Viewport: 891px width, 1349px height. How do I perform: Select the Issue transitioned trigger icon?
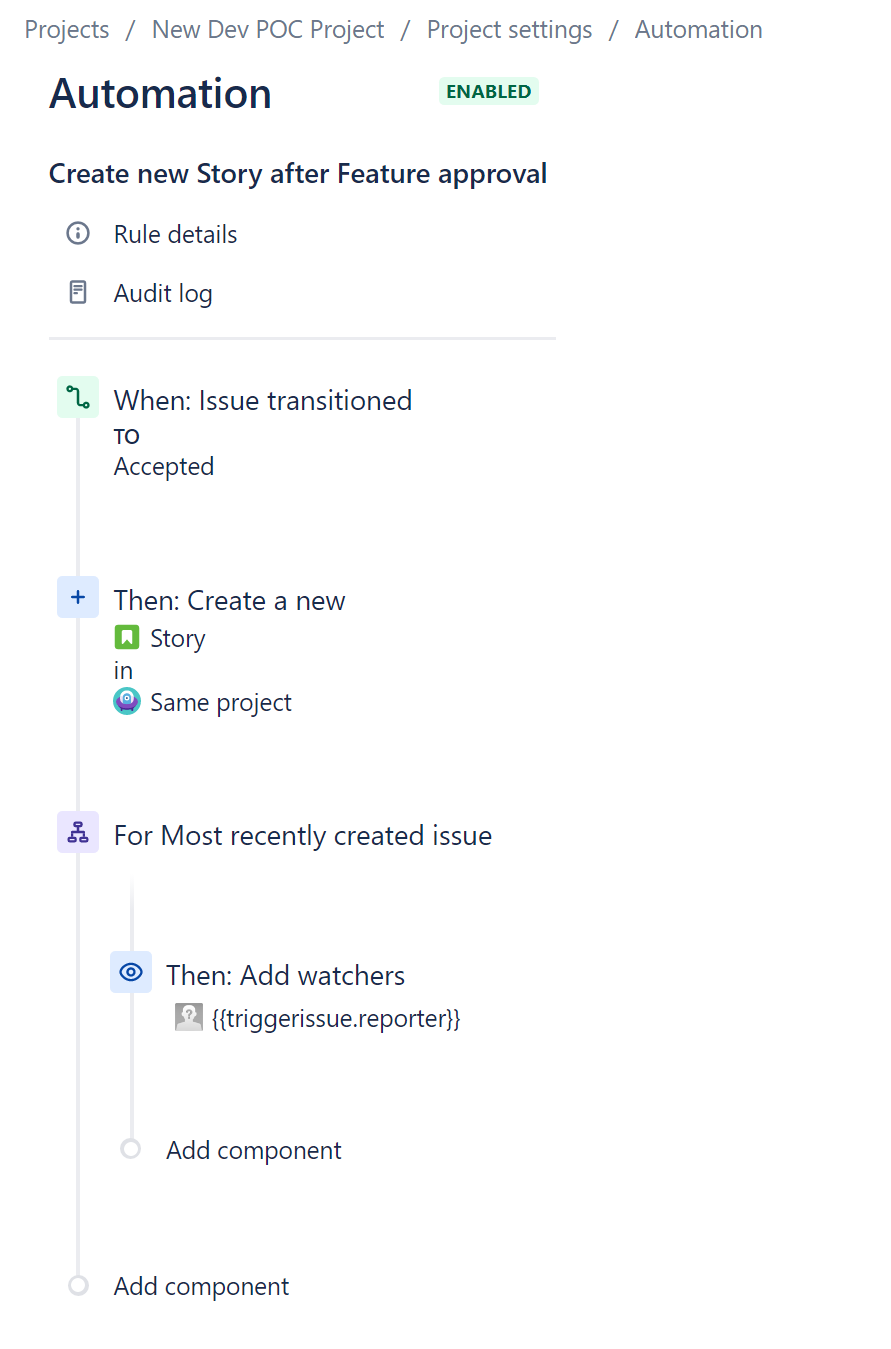click(x=77, y=396)
